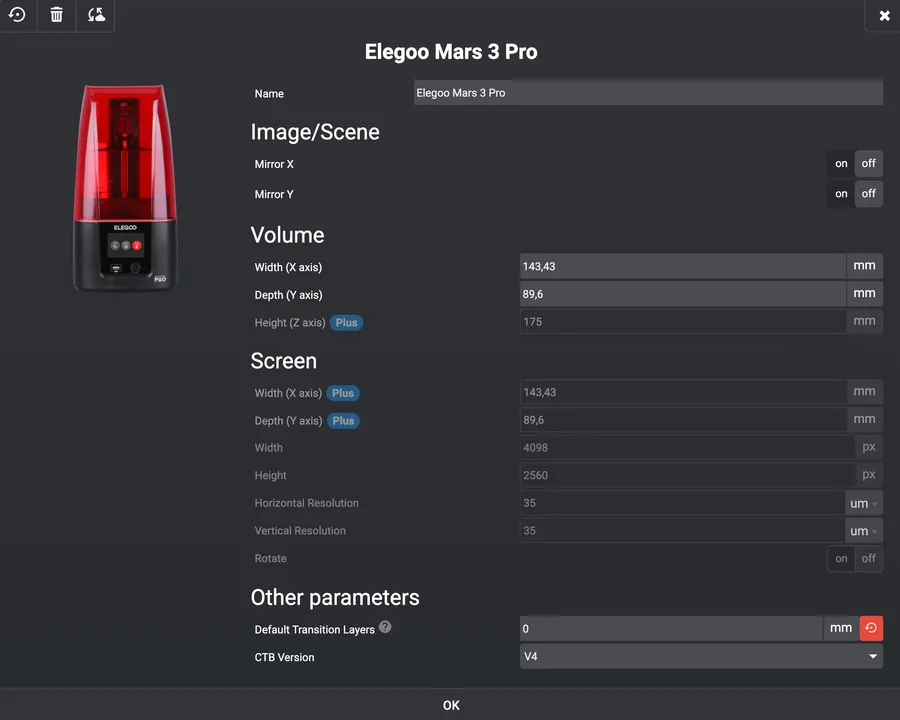900x720 pixels.
Task: Click the Screen section heading
Action: [x=284, y=361]
